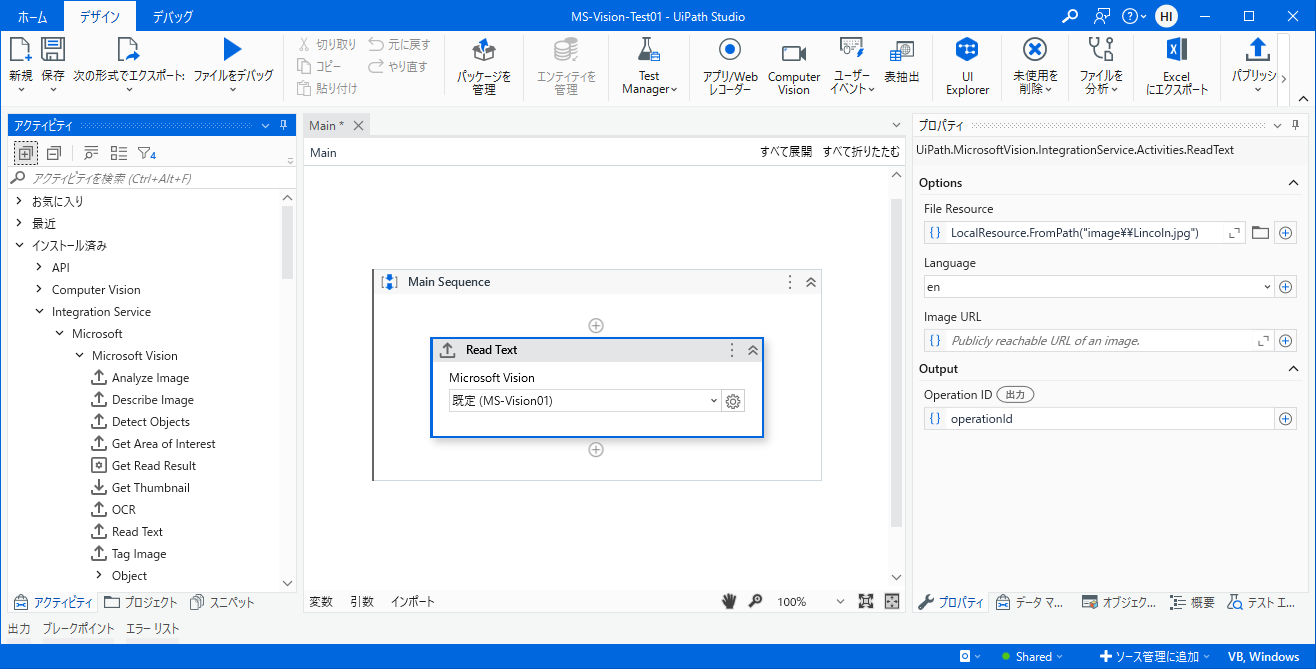Switch to the ホーム tab

coord(32,16)
